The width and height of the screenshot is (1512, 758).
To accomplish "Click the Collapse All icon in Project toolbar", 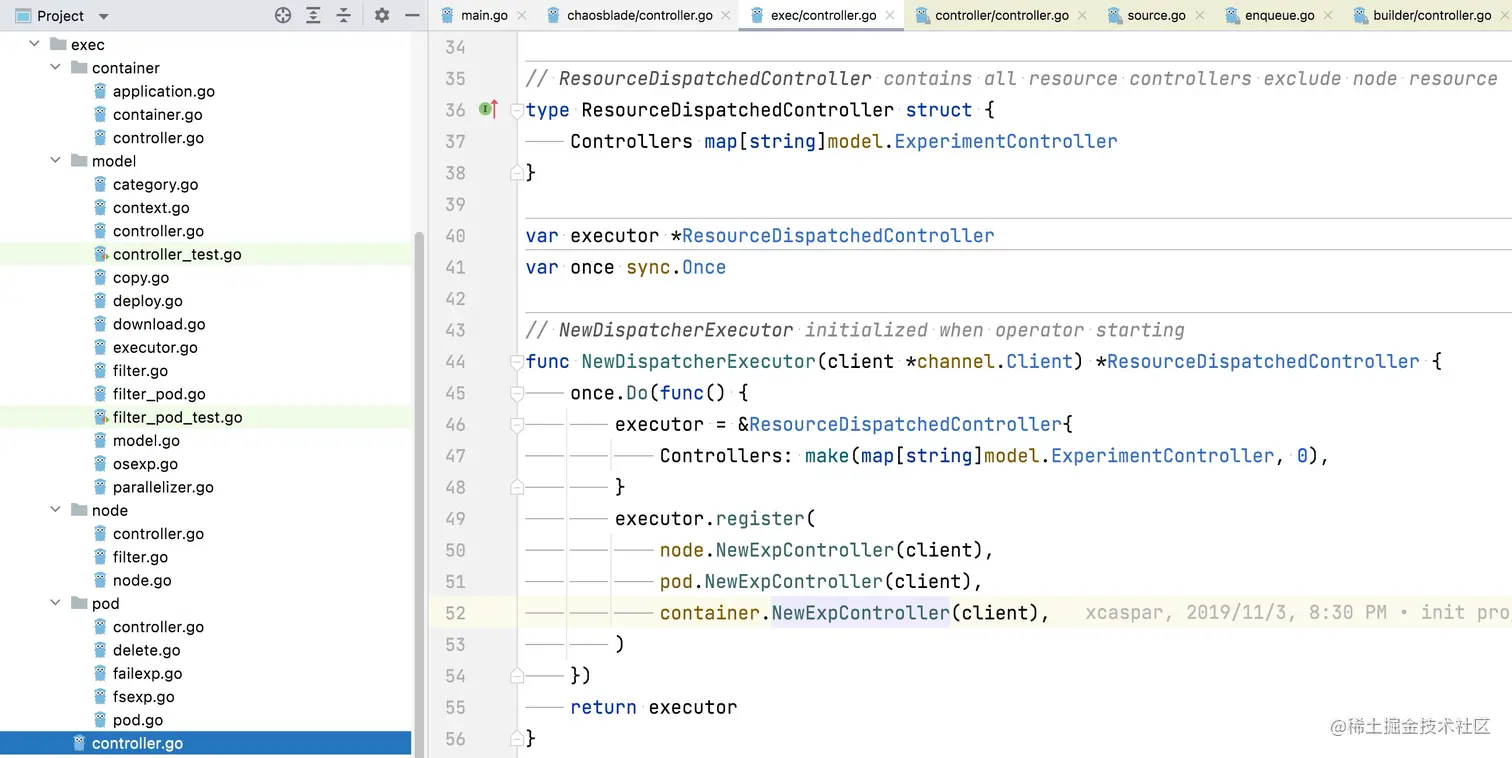I will 343,15.
